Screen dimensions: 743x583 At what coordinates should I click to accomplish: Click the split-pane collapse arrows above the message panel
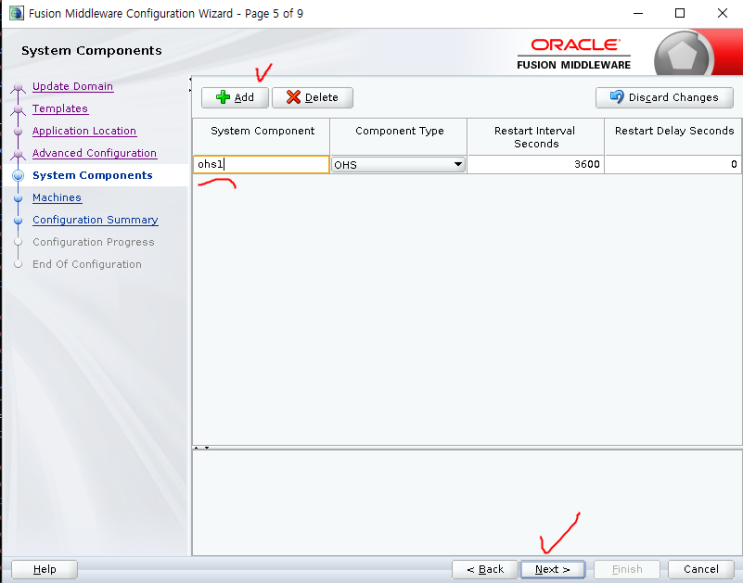(201, 448)
